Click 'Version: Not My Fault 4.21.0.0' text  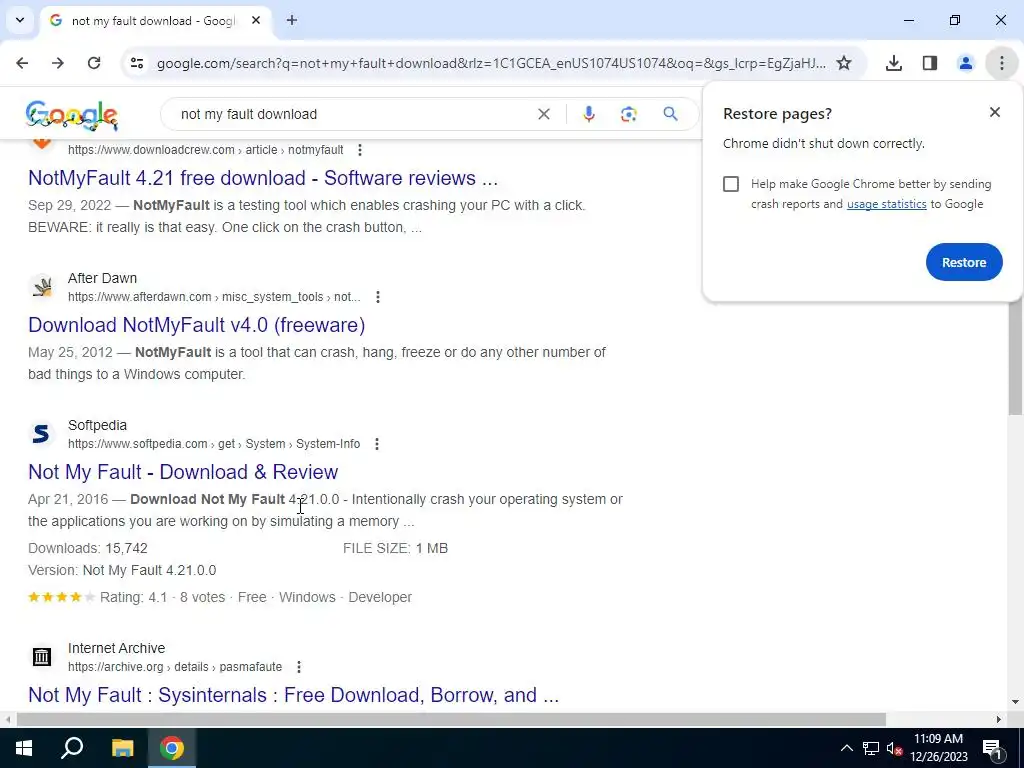[x=122, y=570]
